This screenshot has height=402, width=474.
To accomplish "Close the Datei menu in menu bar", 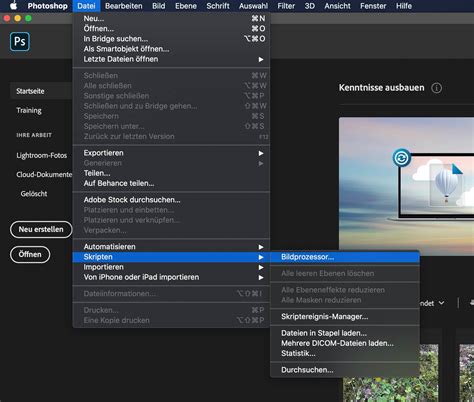I will 86,6.
